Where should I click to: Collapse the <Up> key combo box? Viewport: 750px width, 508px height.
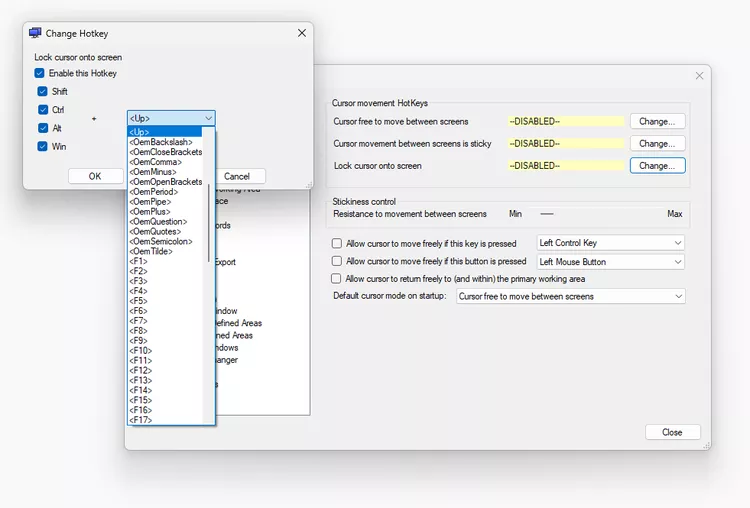click(x=209, y=118)
